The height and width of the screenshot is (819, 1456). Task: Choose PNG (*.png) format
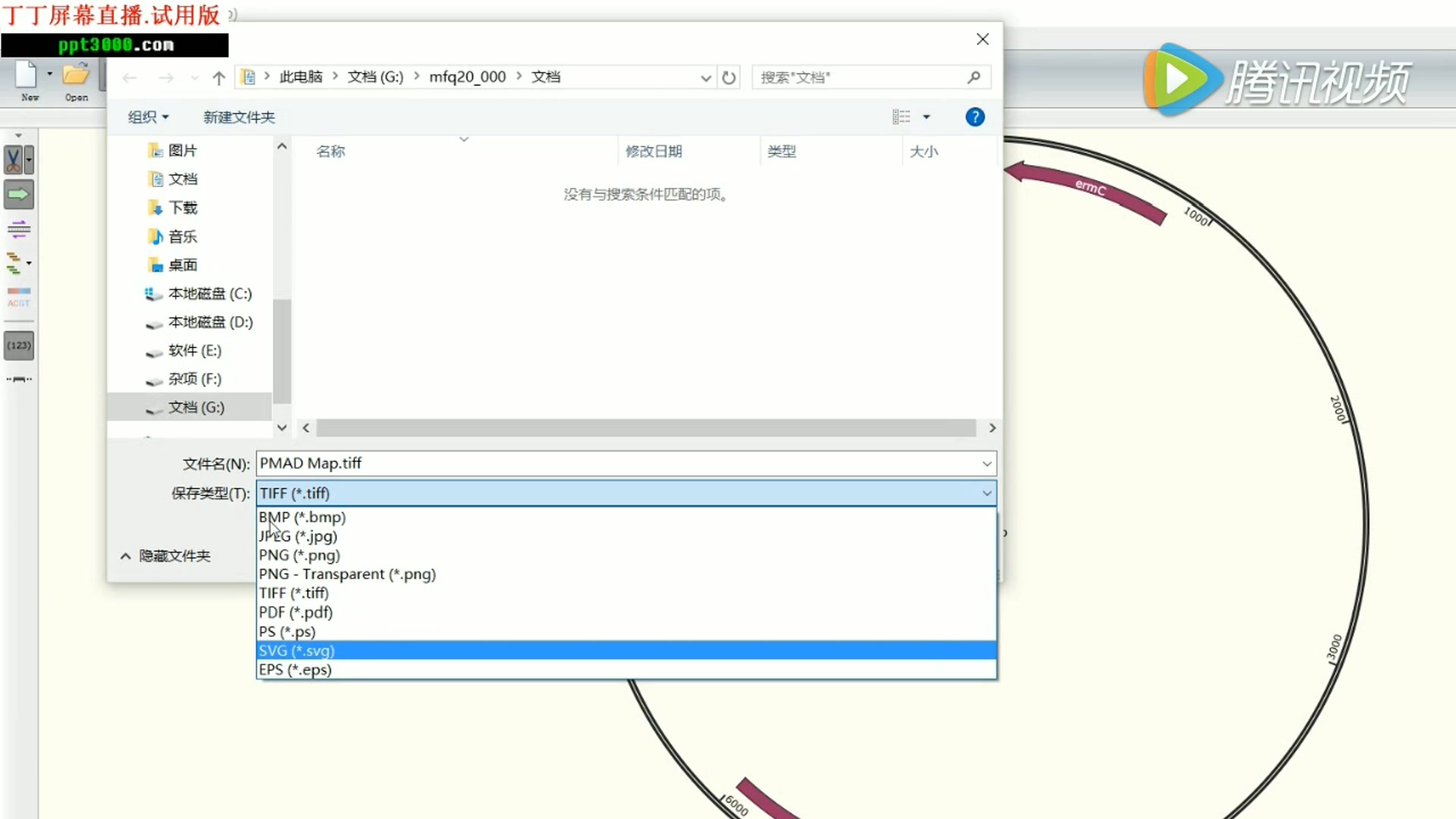626,555
